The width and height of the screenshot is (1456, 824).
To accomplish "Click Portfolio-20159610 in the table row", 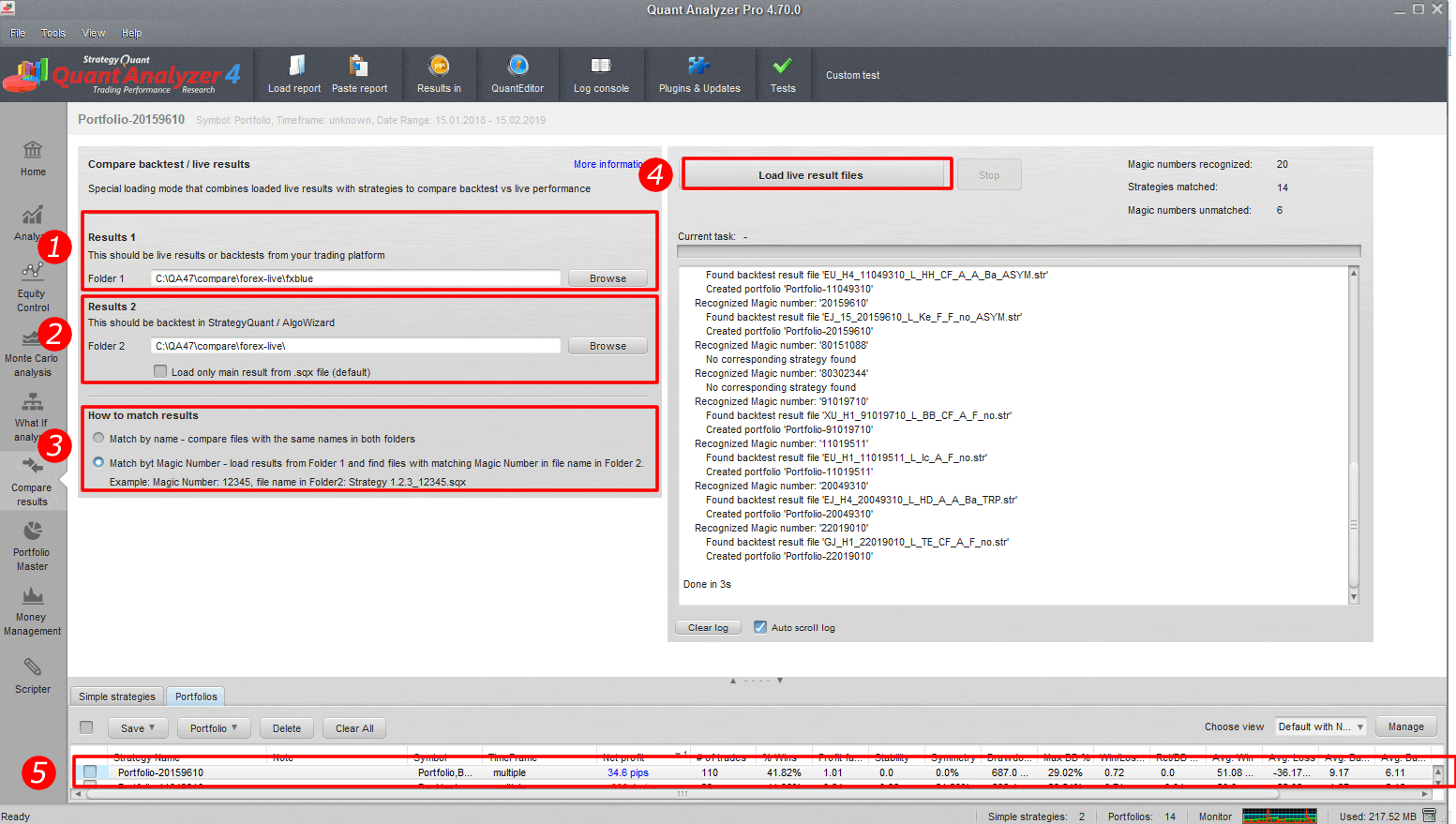I will pos(160,772).
